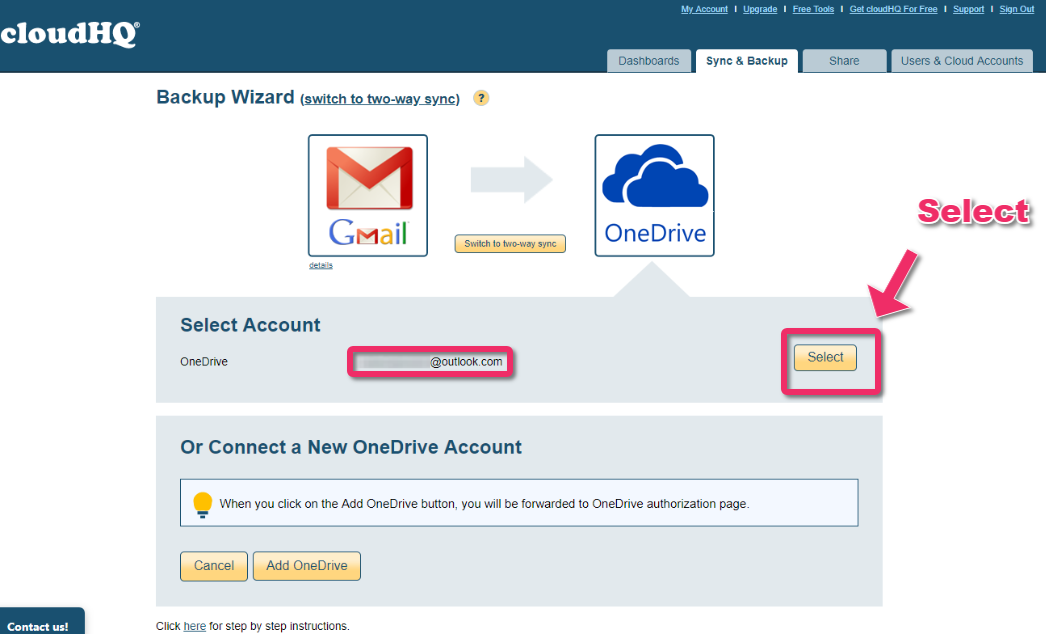Open the here link for step instructions
Screen dimensions: 1046x634
[x=194, y=626]
